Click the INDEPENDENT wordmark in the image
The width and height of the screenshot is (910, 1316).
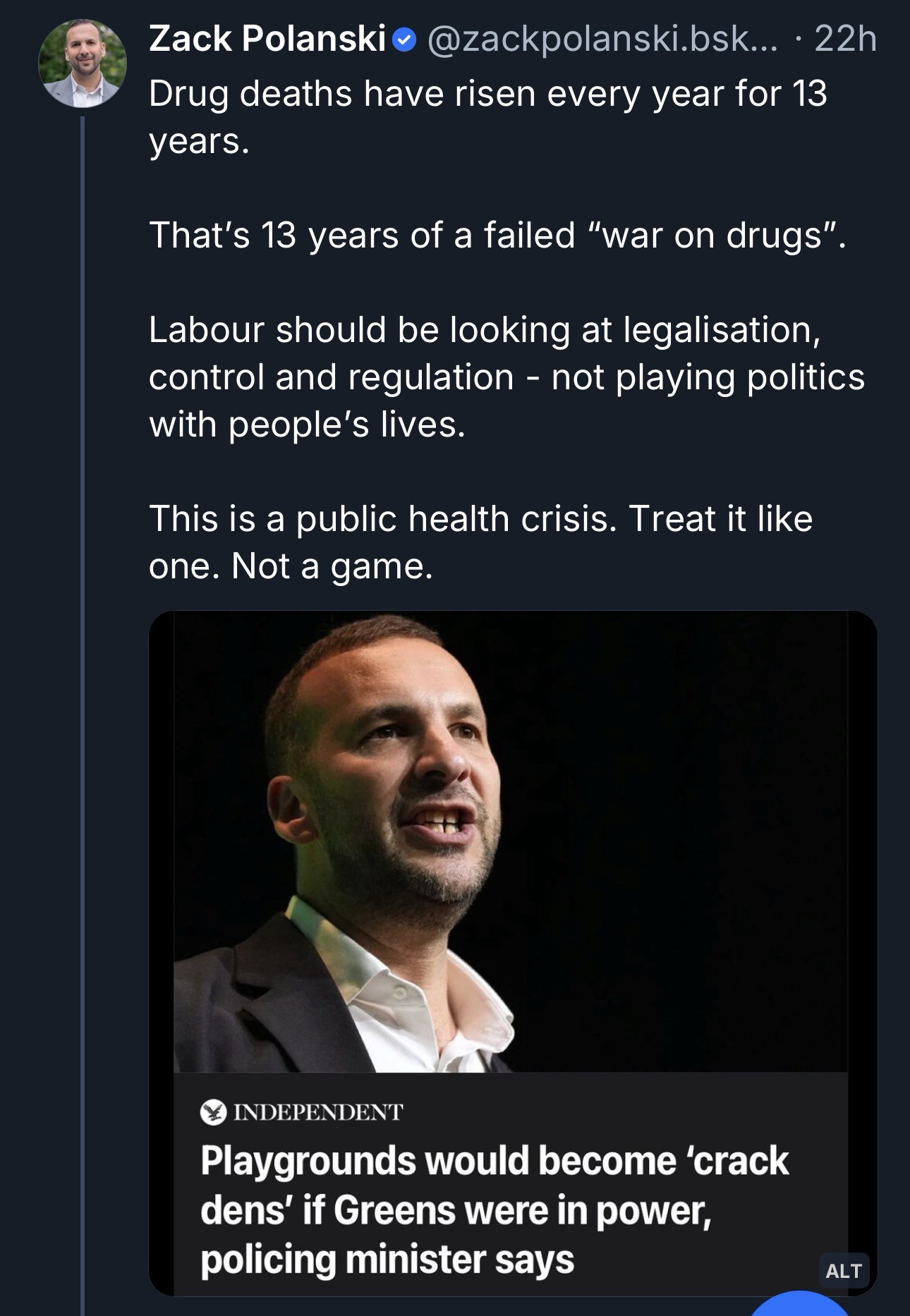click(x=317, y=1113)
